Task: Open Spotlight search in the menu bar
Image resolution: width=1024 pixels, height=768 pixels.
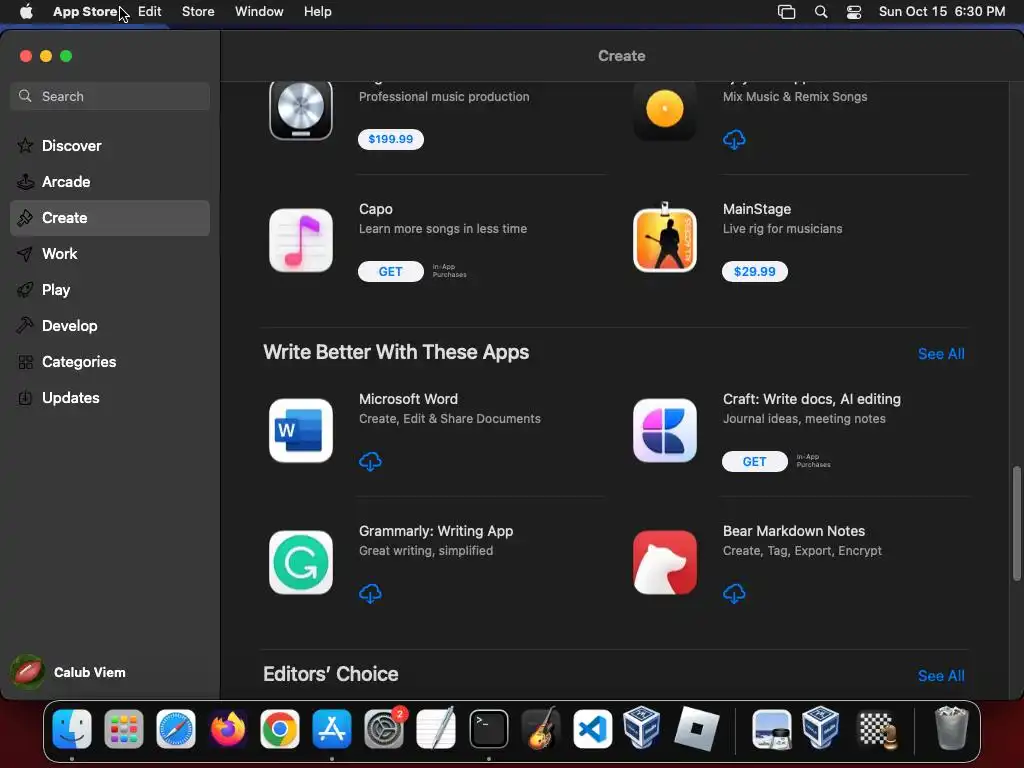Action: 821,12
